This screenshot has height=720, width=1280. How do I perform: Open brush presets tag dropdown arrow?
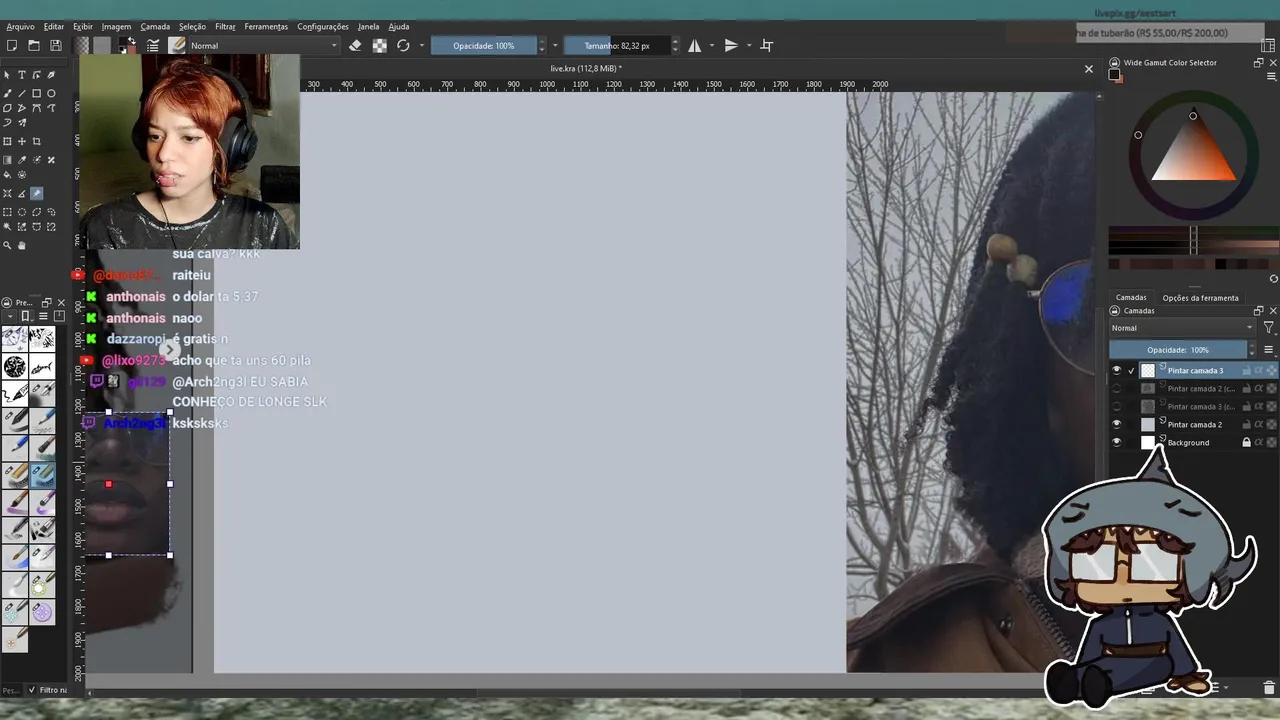(12, 316)
